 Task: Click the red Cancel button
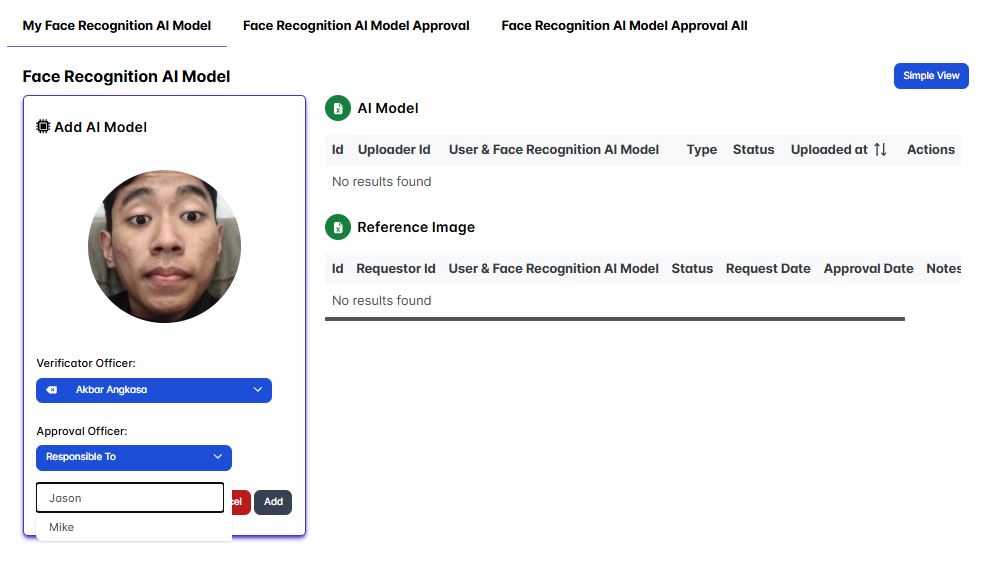240,502
